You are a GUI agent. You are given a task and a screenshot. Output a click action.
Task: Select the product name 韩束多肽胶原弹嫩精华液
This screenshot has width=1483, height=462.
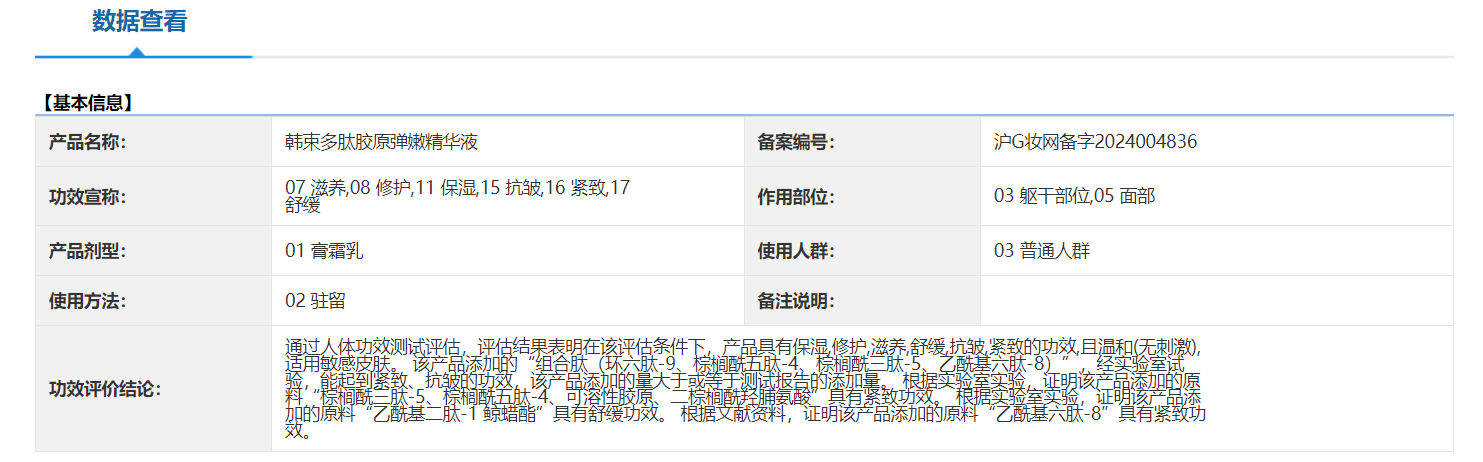(x=381, y=142)
